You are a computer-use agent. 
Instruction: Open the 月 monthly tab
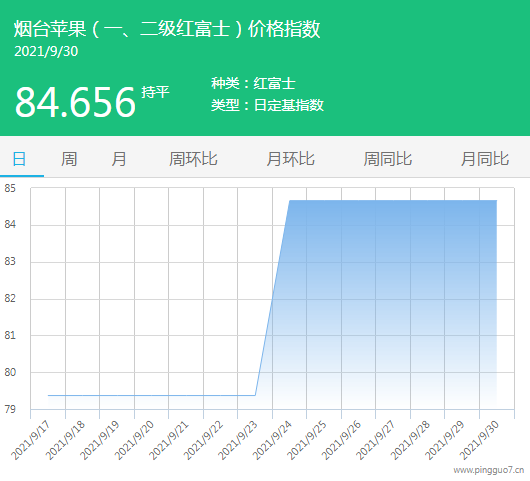click(x=119, y=159)
